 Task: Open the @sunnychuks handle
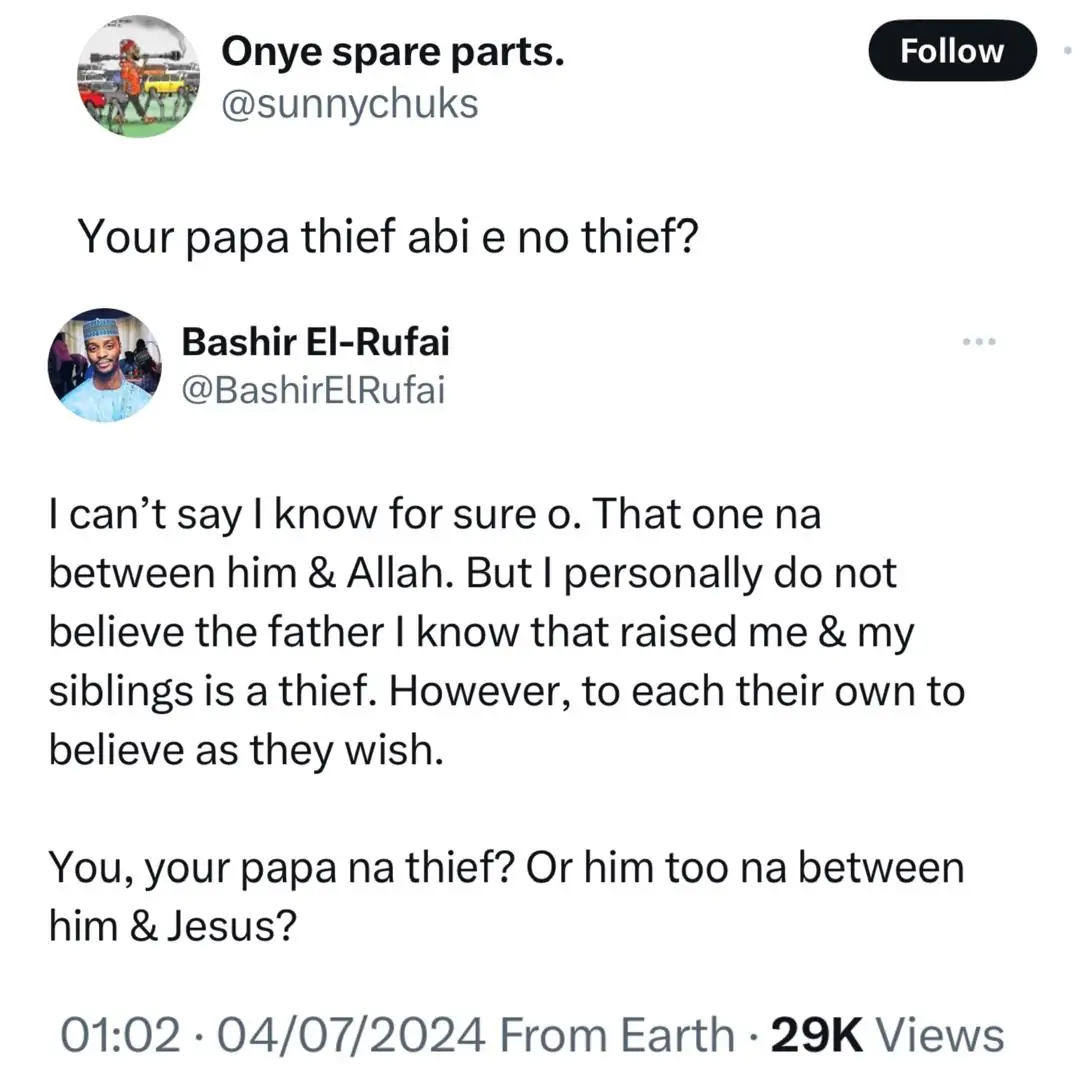click(349, 101)
